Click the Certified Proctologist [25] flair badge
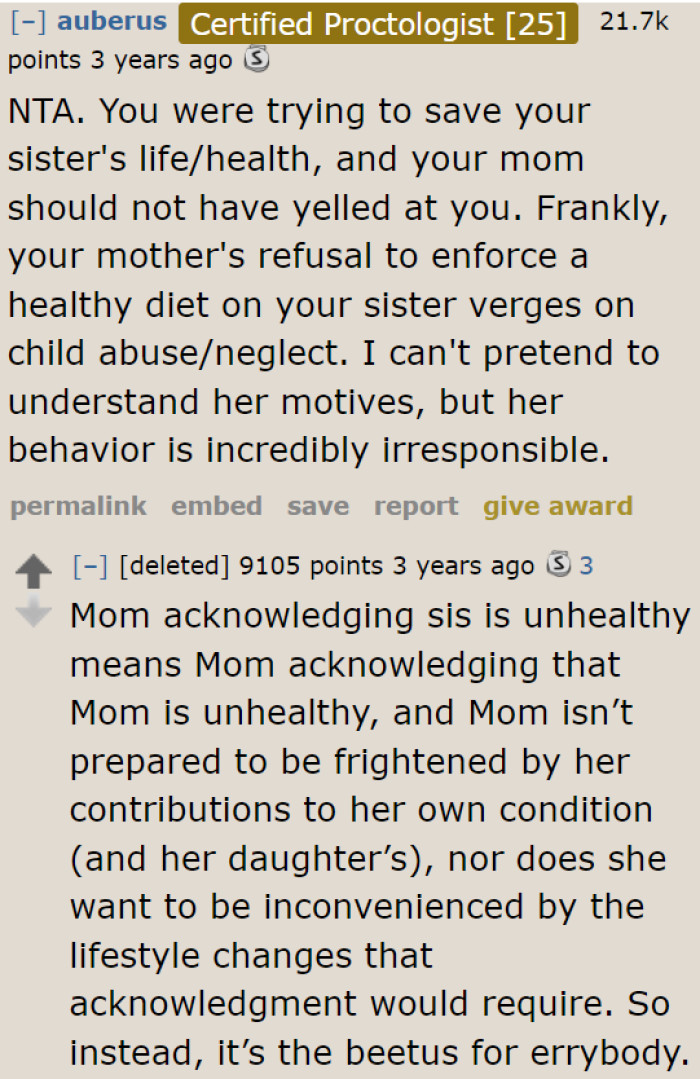Screen dimensions: 700x1079 click(x=378, y=24)
